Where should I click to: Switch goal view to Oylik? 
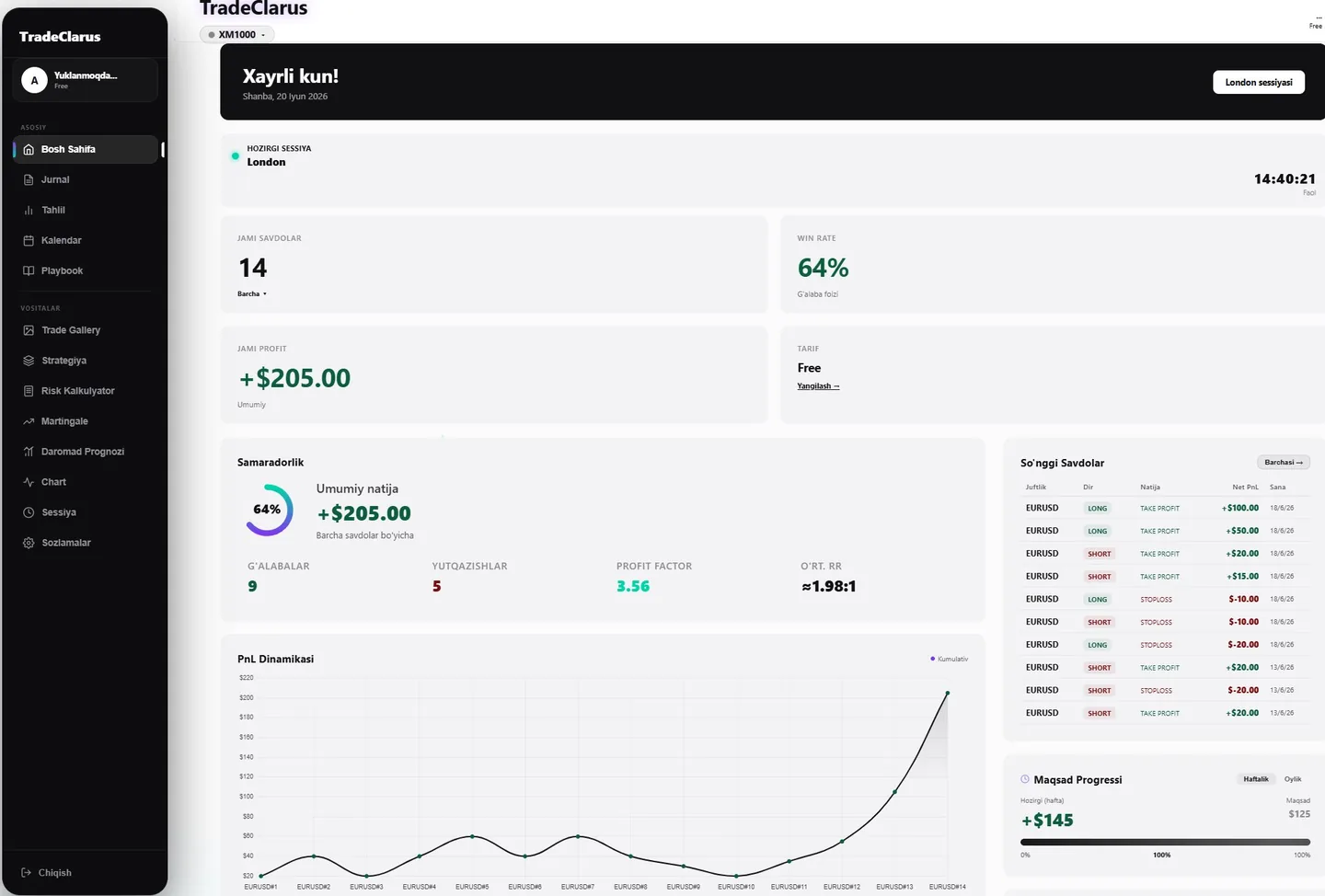(1293, 779)
